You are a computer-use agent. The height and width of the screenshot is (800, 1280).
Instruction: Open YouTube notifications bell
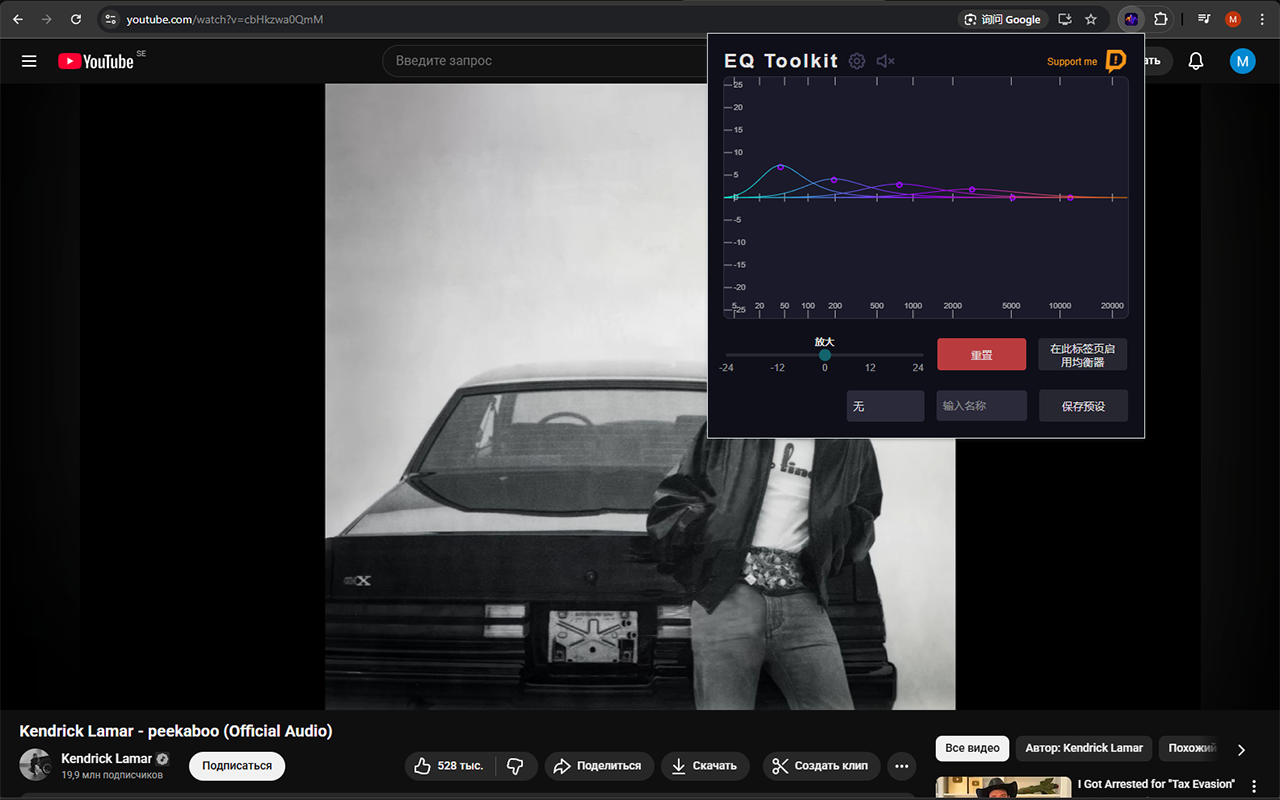point(1196,61)
